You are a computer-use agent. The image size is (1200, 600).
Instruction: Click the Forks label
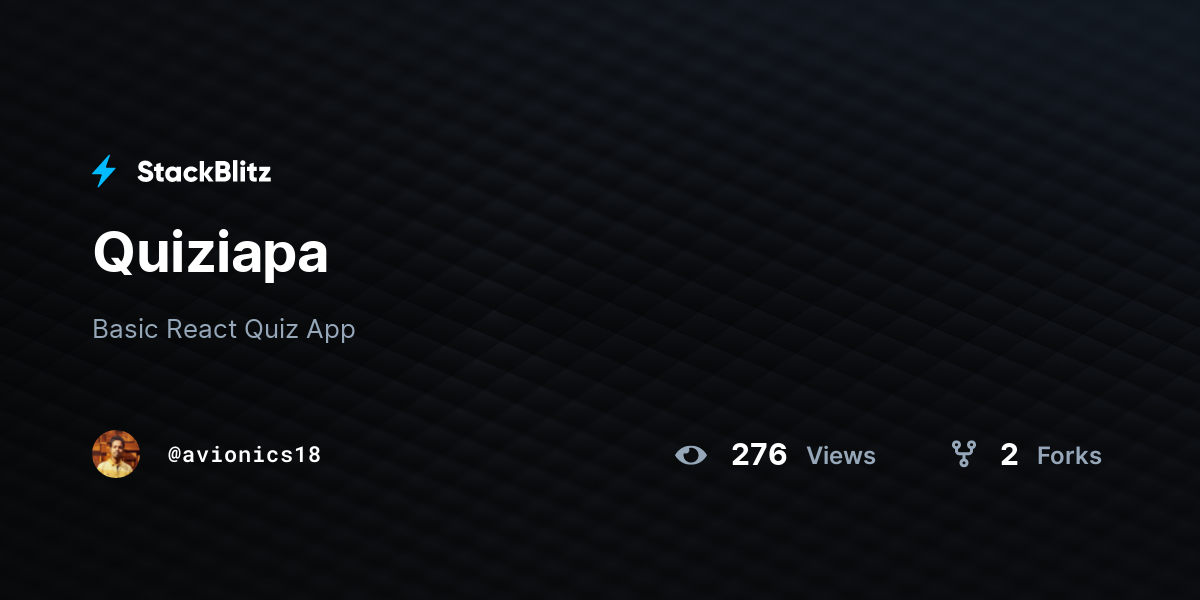click(1069, 455)
